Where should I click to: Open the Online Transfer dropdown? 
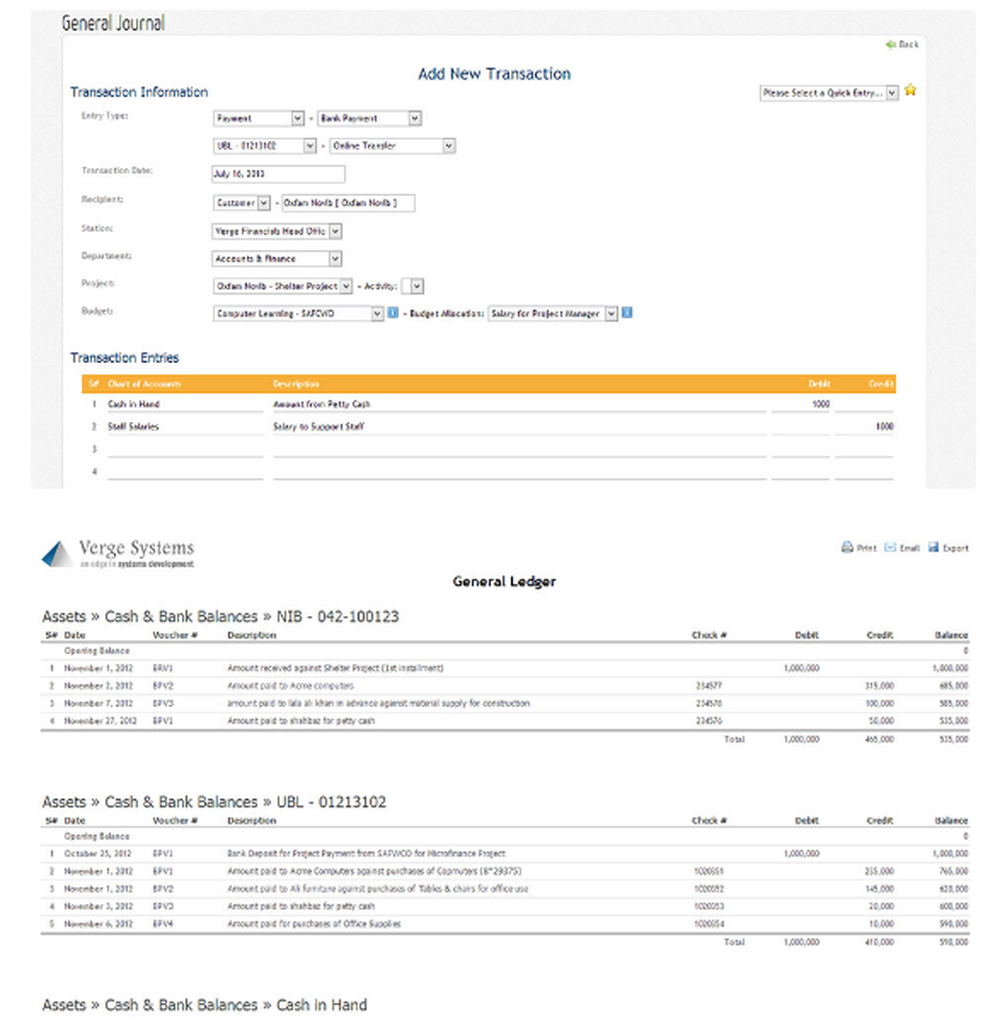pyautogui.click(x=392, y=146)
